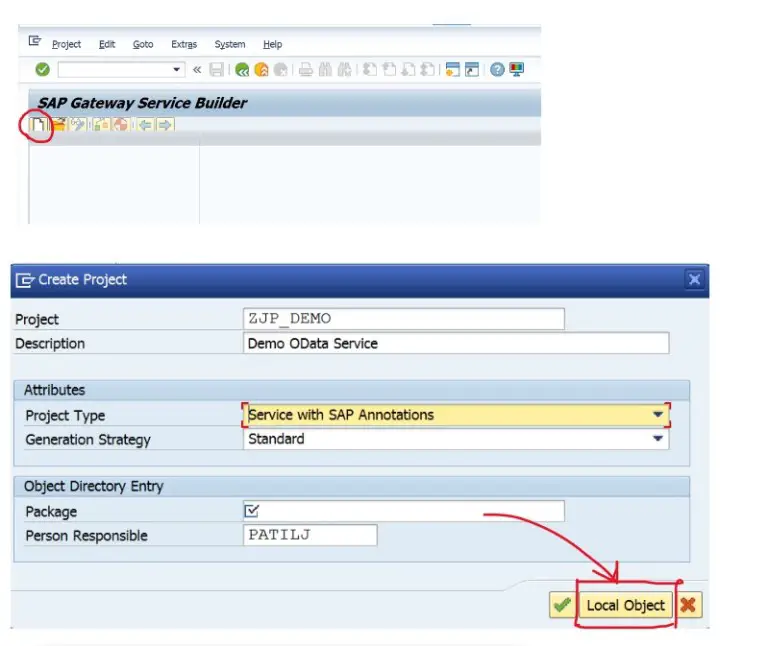Click the orange Exit icon in toolbar

pos(261,70)
